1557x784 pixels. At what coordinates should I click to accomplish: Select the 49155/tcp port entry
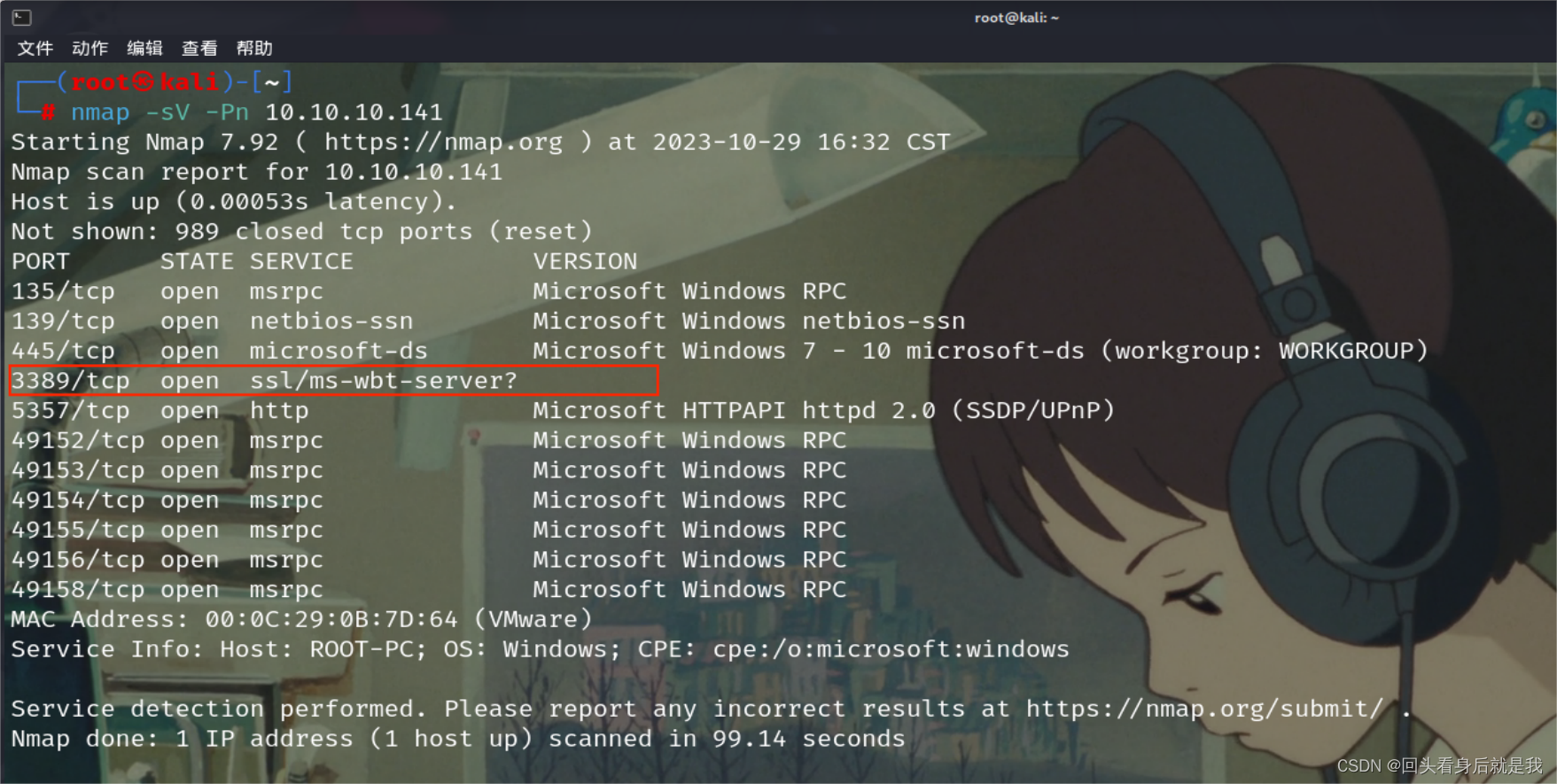coord(78,530)
